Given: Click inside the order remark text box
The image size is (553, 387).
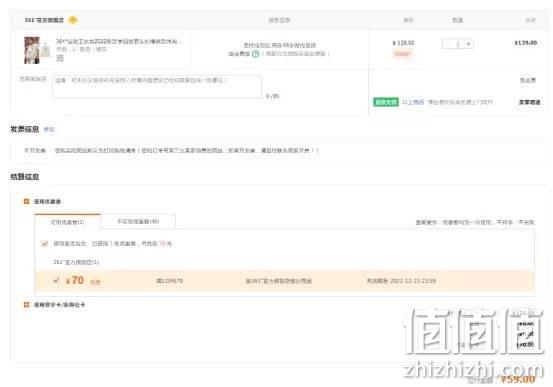Looking at the screenshot, I should point(157,86).
